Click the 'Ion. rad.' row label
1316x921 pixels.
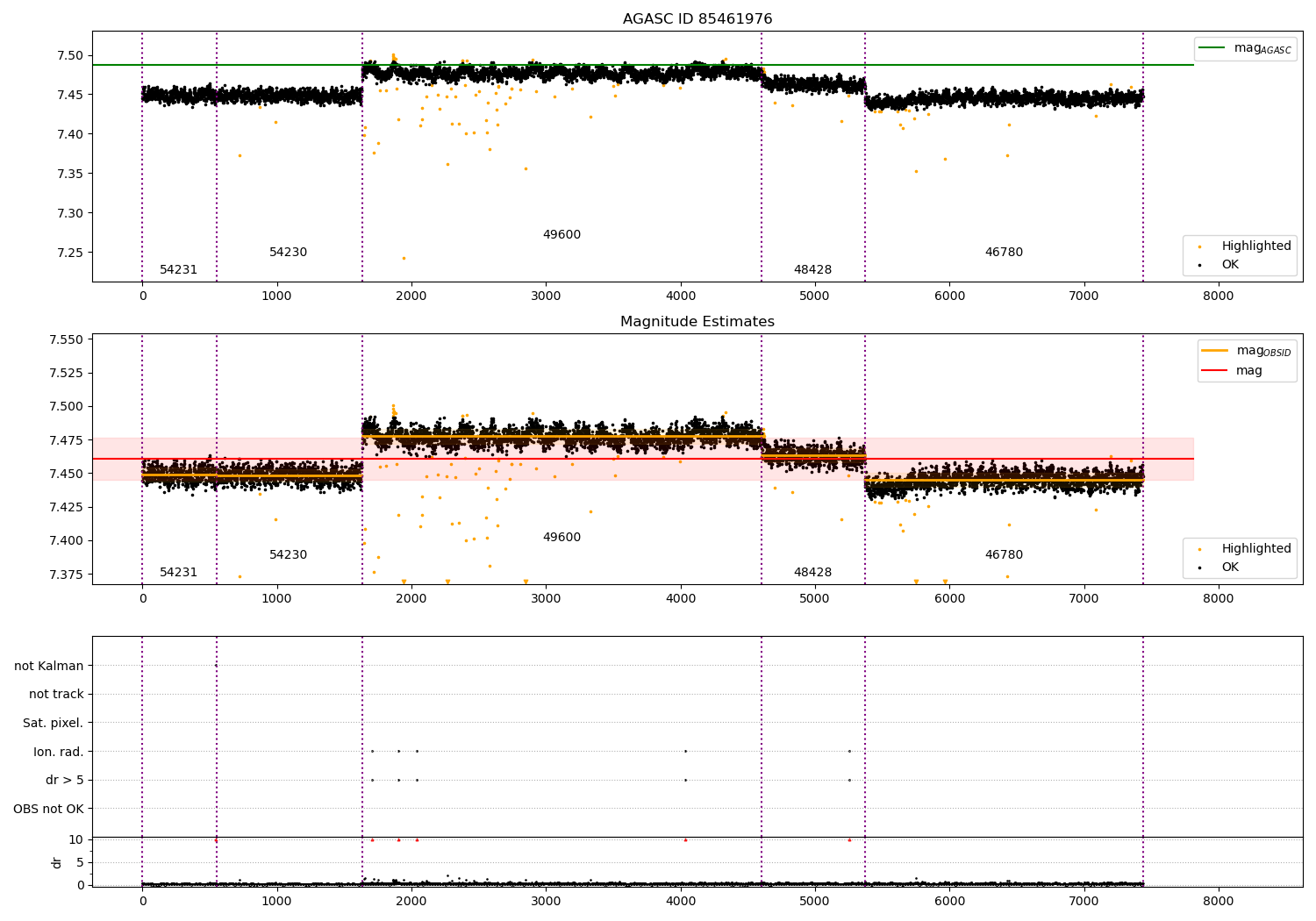pyautogui.click(x=59, y=752)
